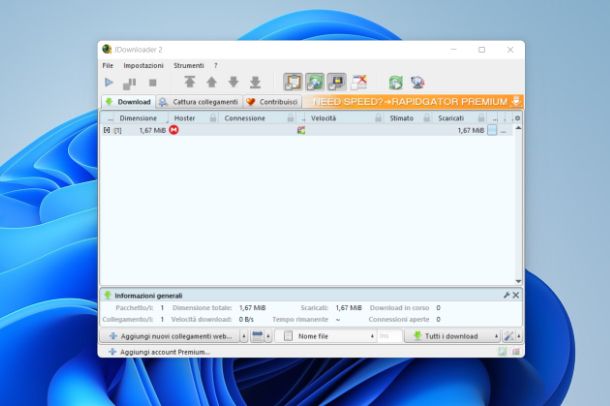
Task: Click the update check globe icon
Action: tap(417, 82)
